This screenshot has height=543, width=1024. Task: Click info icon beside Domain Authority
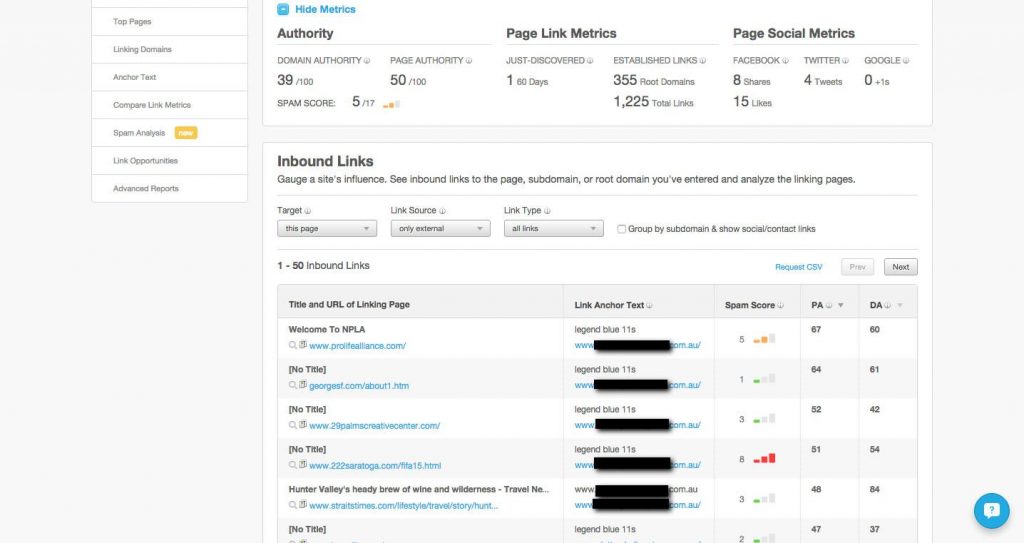(x=367, y=61)
